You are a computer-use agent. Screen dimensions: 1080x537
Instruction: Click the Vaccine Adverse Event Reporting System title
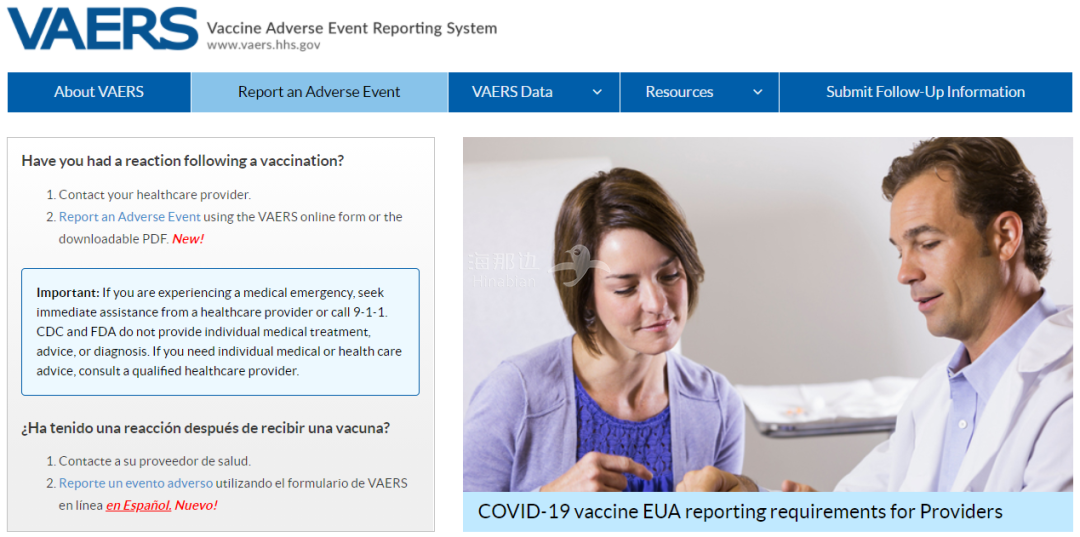click(x=351, y=28)
